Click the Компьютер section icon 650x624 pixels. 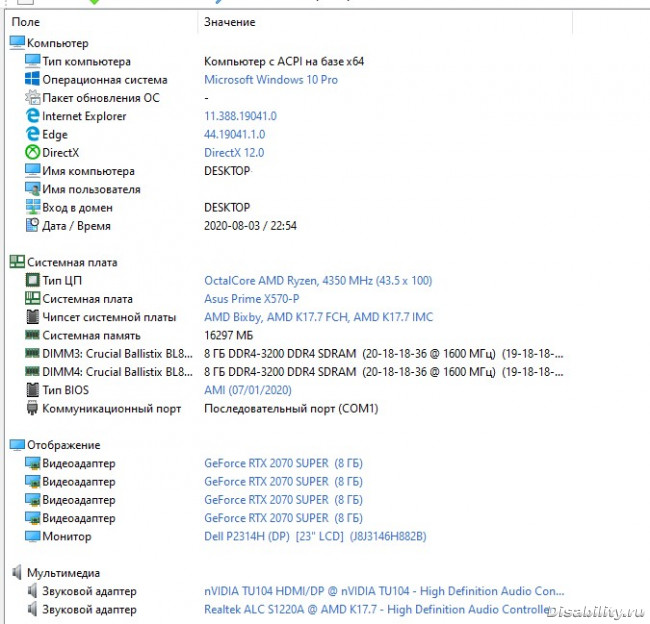pyautogui.click(x=17, y=43)
